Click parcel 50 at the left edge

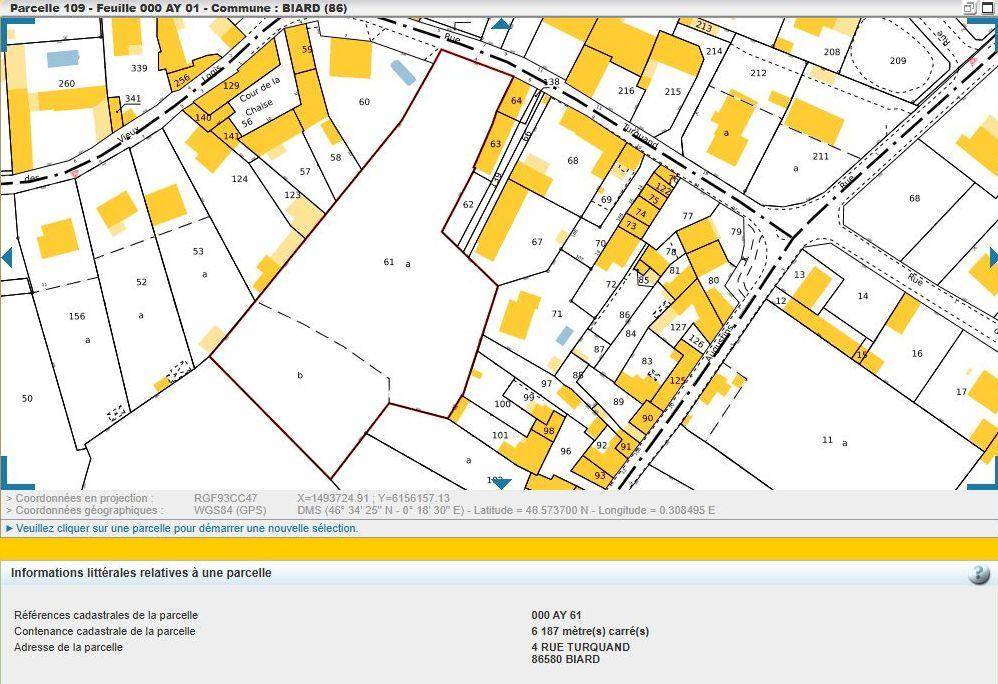point(27,399)
